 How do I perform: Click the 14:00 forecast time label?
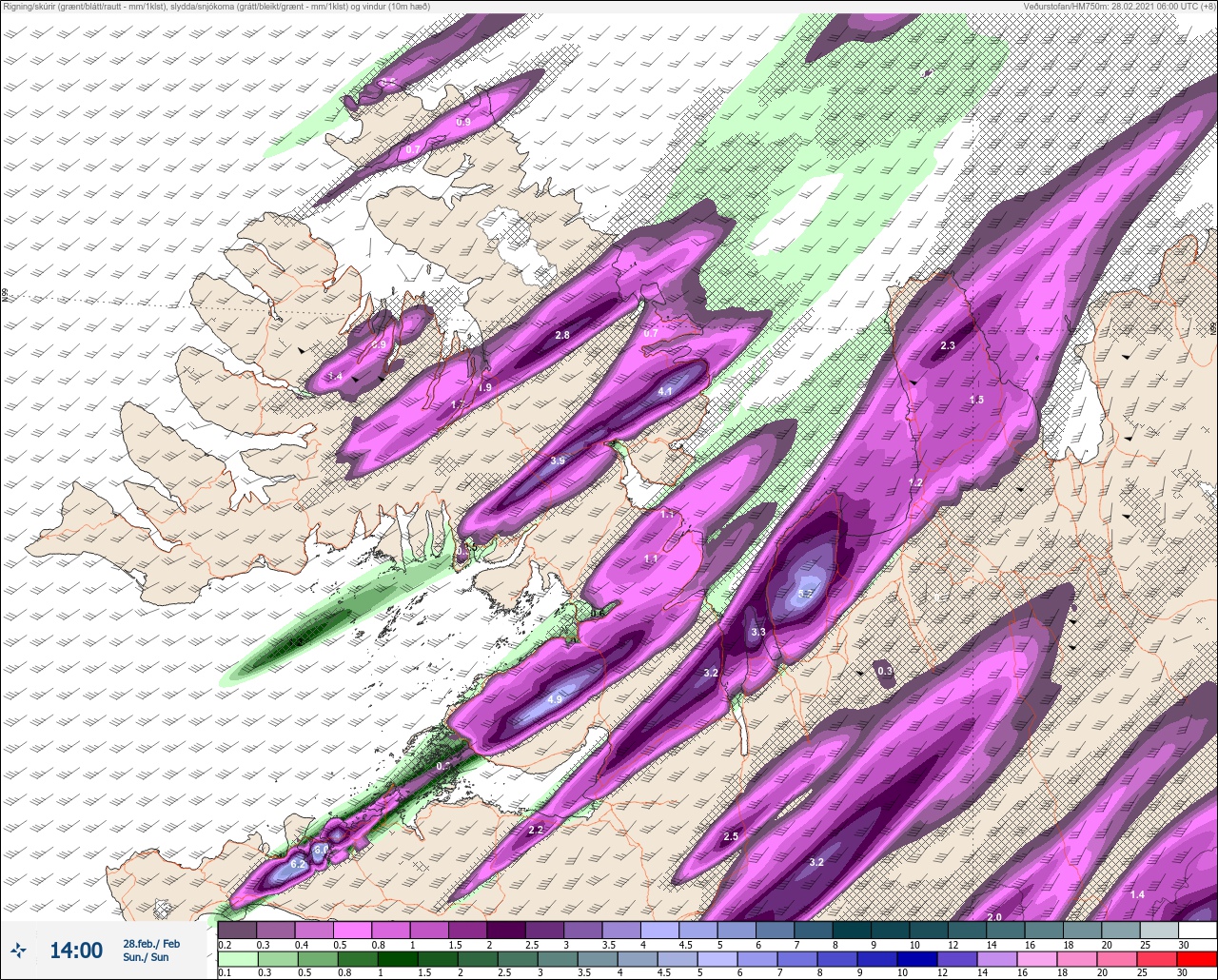tap(76, 951)
